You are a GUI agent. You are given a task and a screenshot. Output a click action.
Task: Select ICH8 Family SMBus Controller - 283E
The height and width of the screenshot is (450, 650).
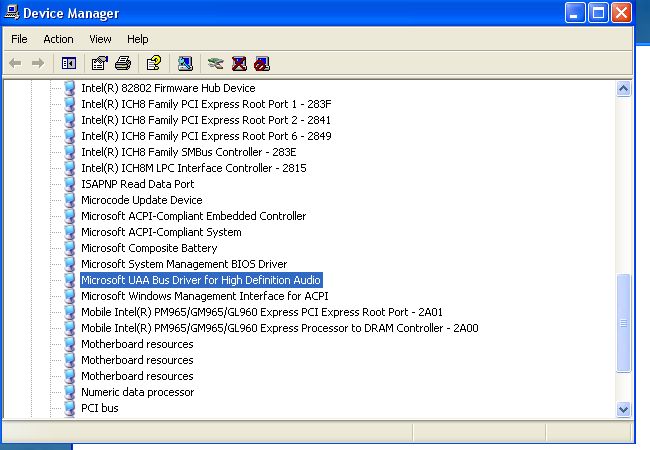[x=189, y=152]
